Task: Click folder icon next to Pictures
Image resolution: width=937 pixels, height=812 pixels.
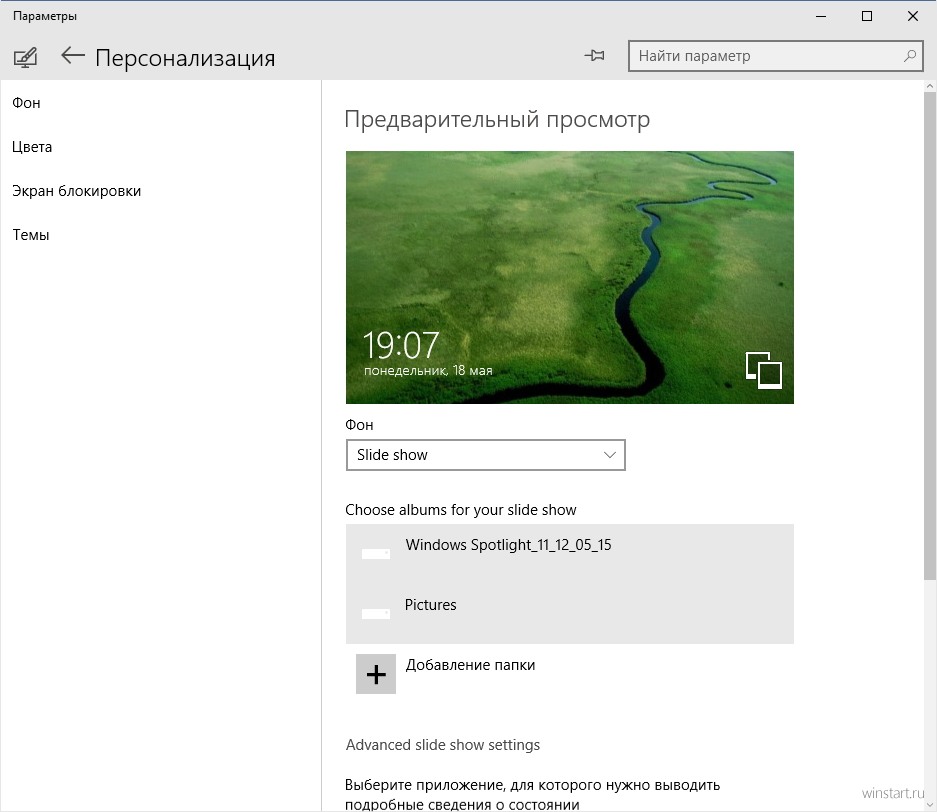Action: click(x=376, y=614)
